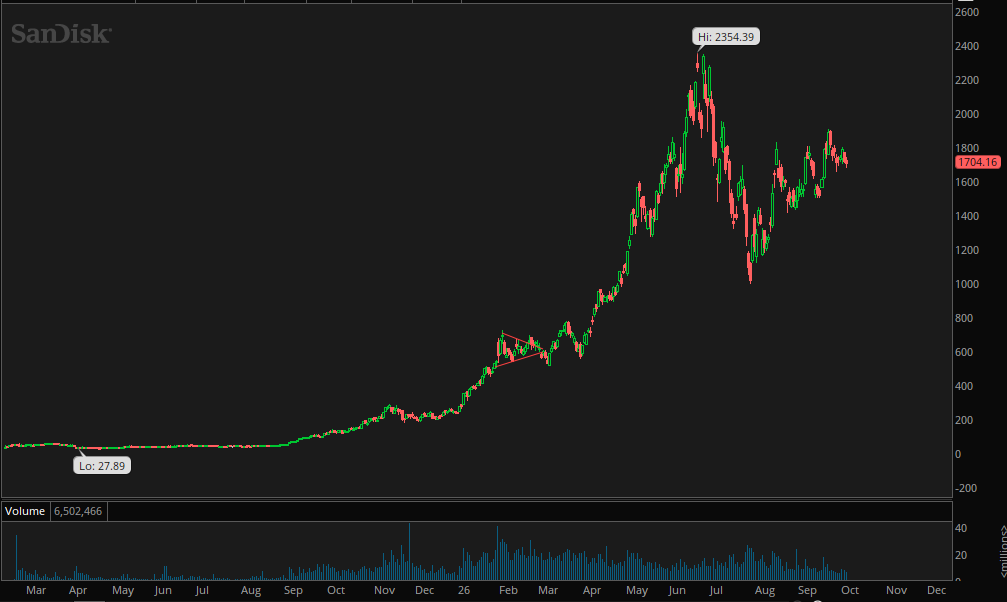Click the 2000 price axis label
This screenshot has height=602, width=1007.
[967, 114]
